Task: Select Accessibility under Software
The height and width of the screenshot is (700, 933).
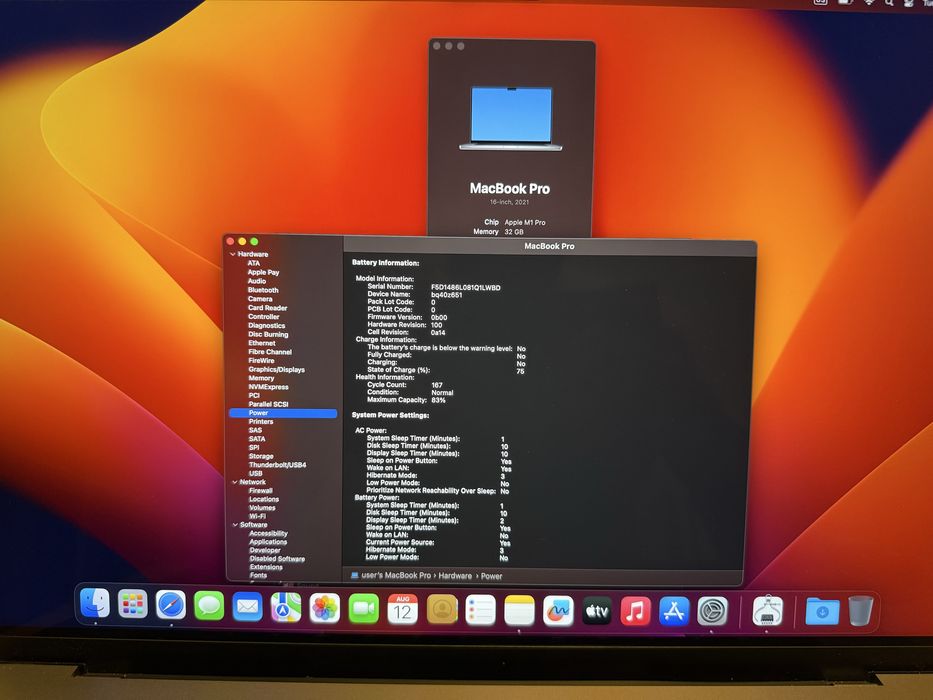Action: (268, 534)
